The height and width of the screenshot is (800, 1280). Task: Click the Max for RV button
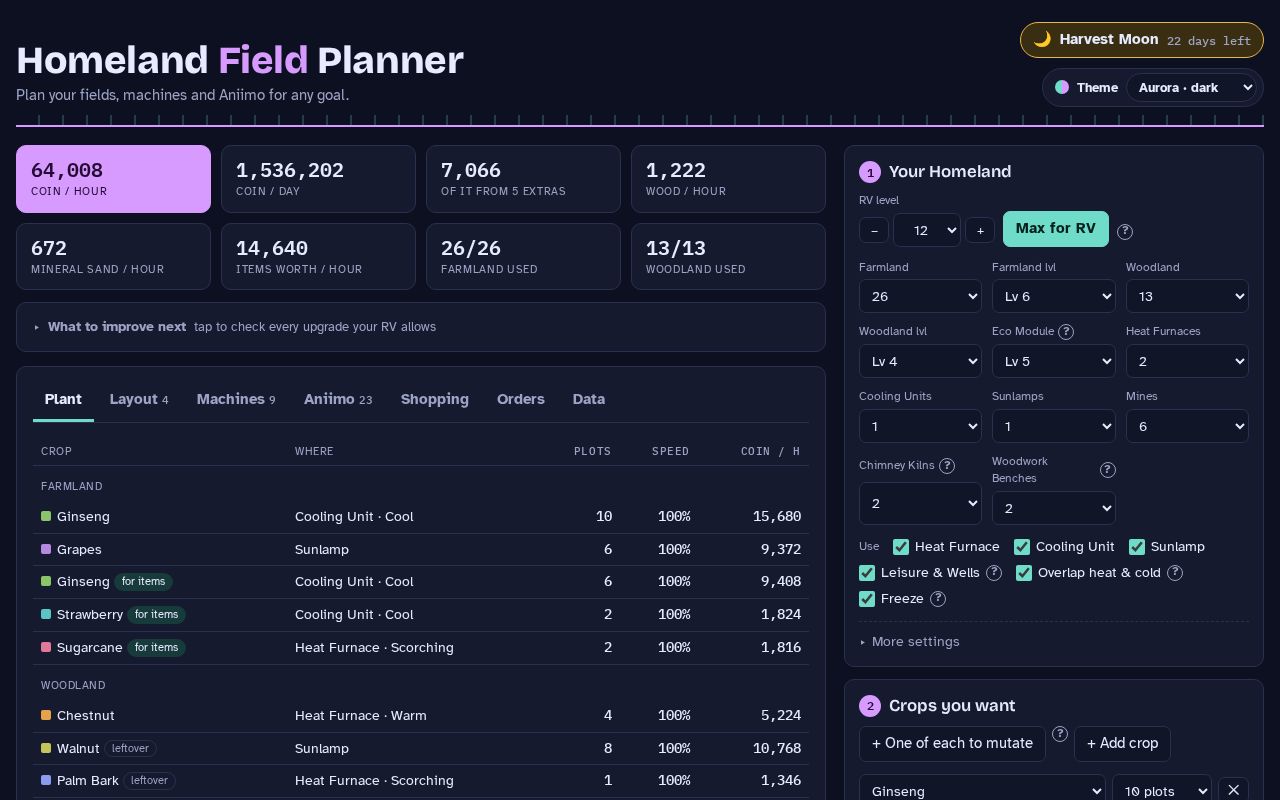(1056, 229)
